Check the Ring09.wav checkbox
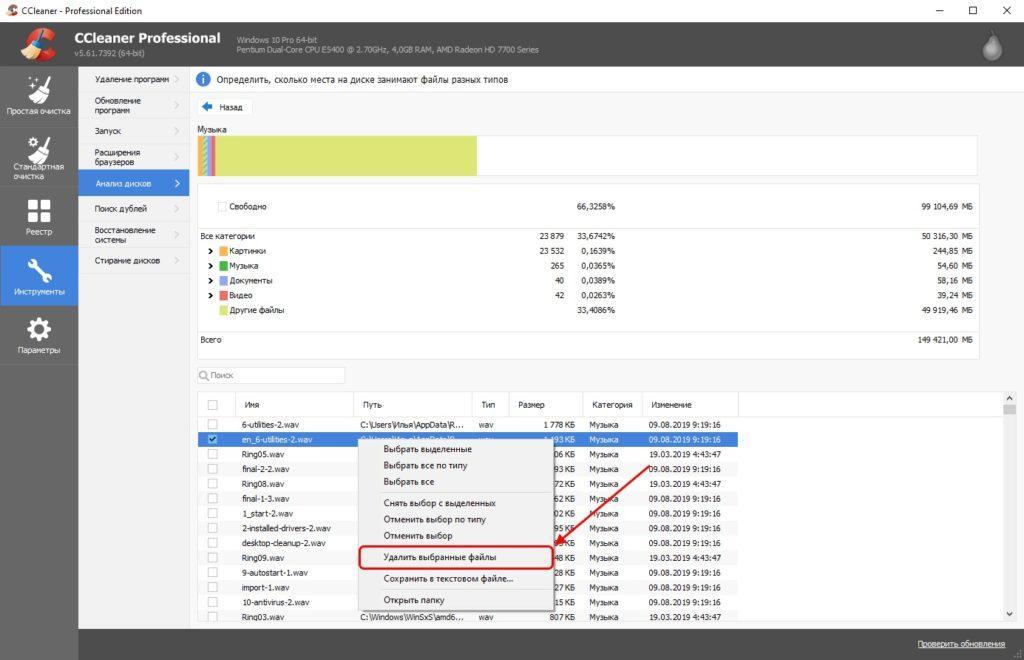 212,558
